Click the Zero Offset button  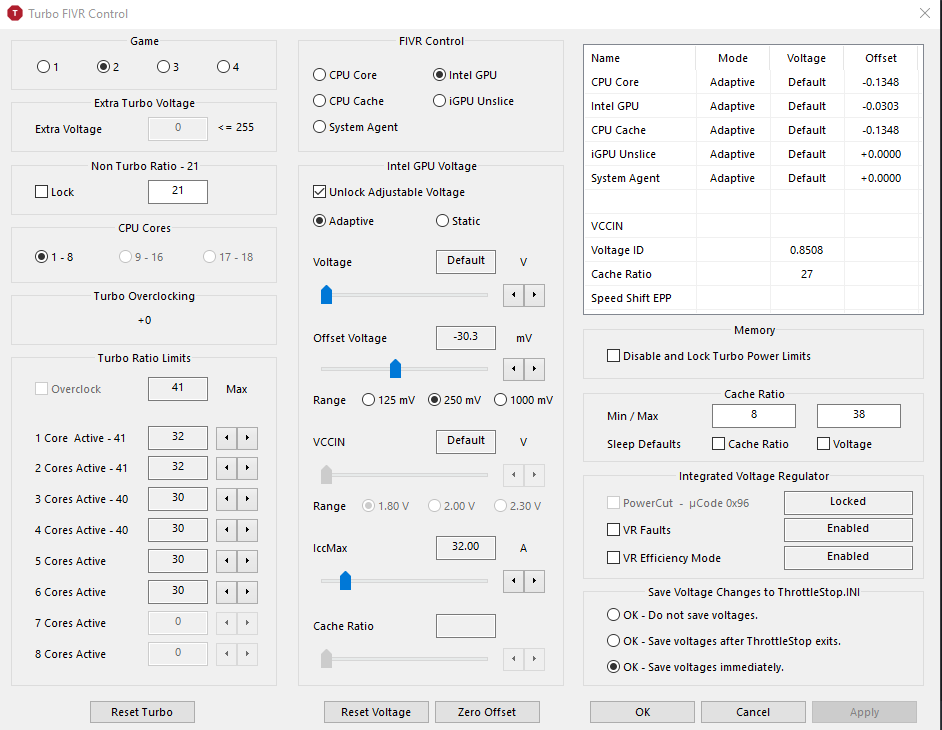487,712
